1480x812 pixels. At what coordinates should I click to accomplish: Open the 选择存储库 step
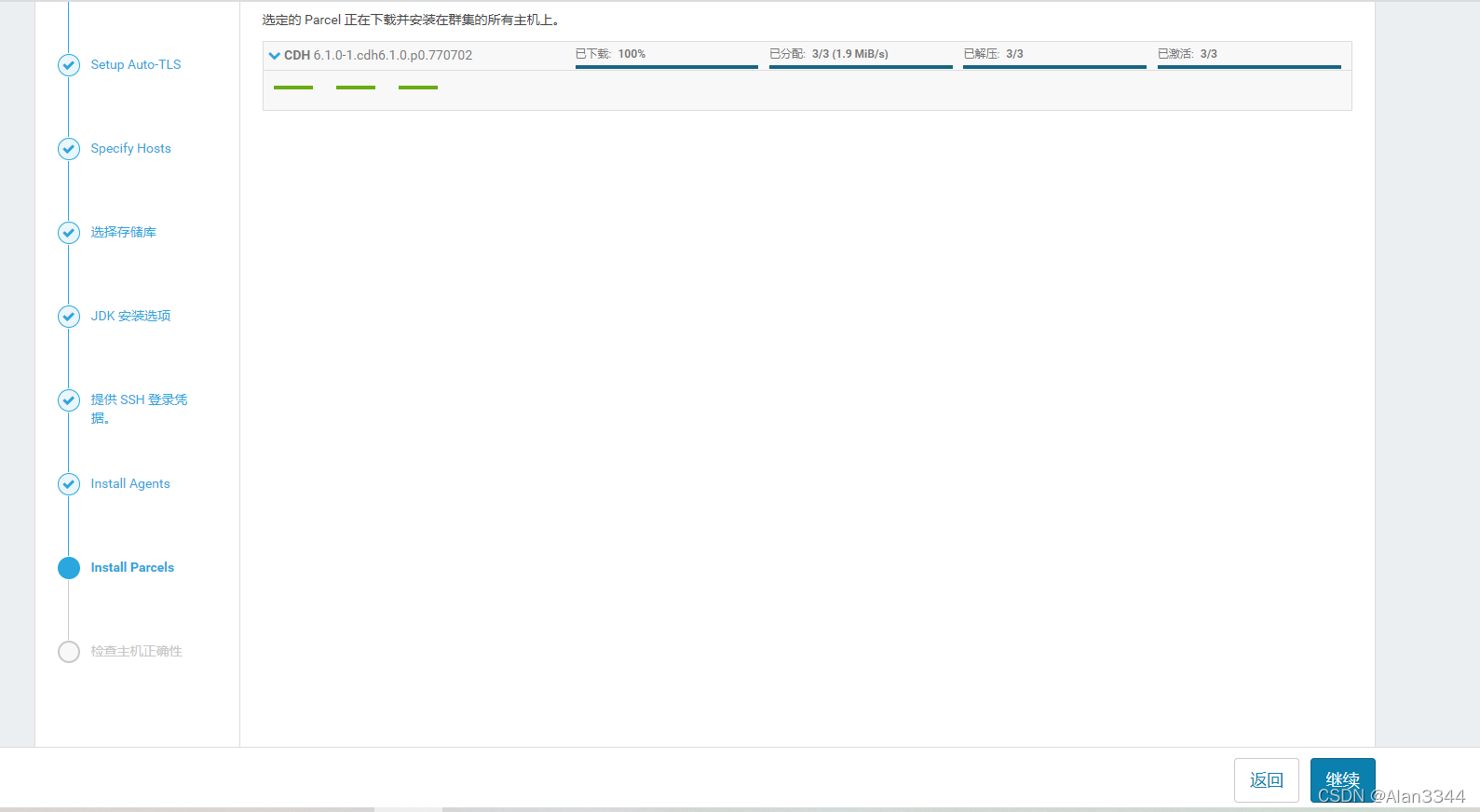tap(124, 232)
